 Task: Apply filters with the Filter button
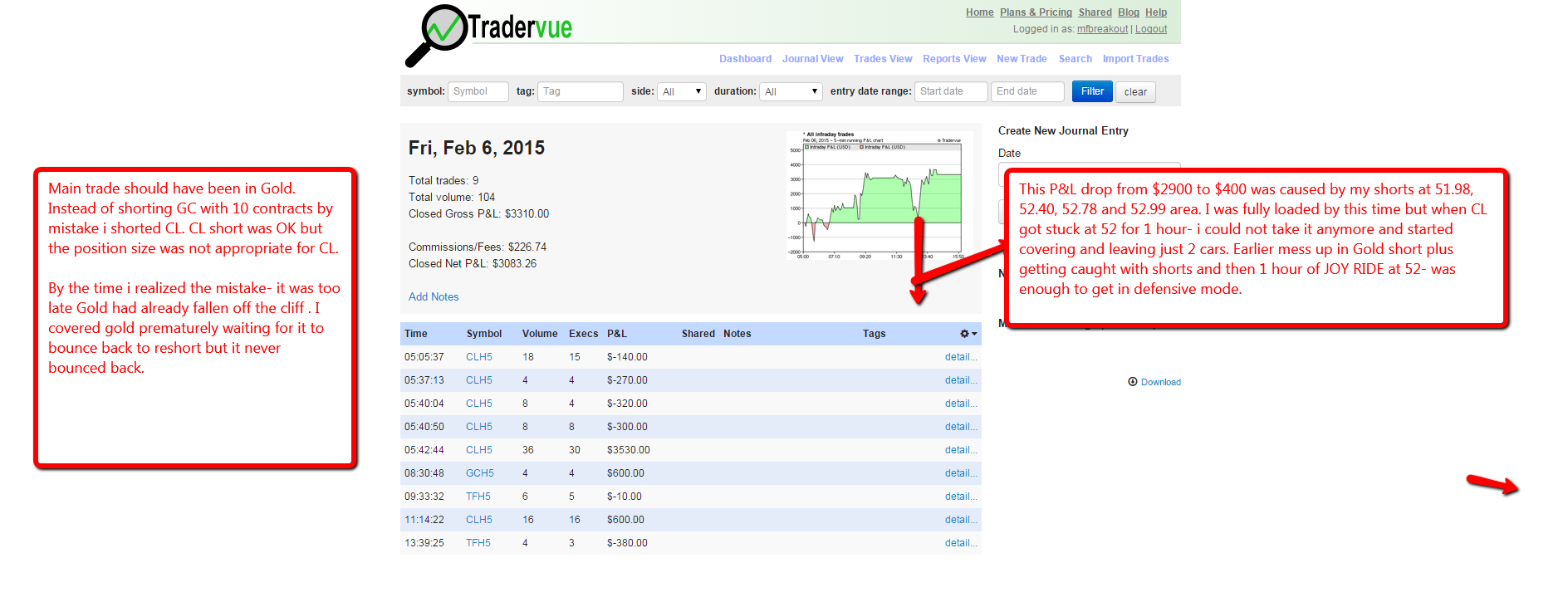coord(1092,91)
